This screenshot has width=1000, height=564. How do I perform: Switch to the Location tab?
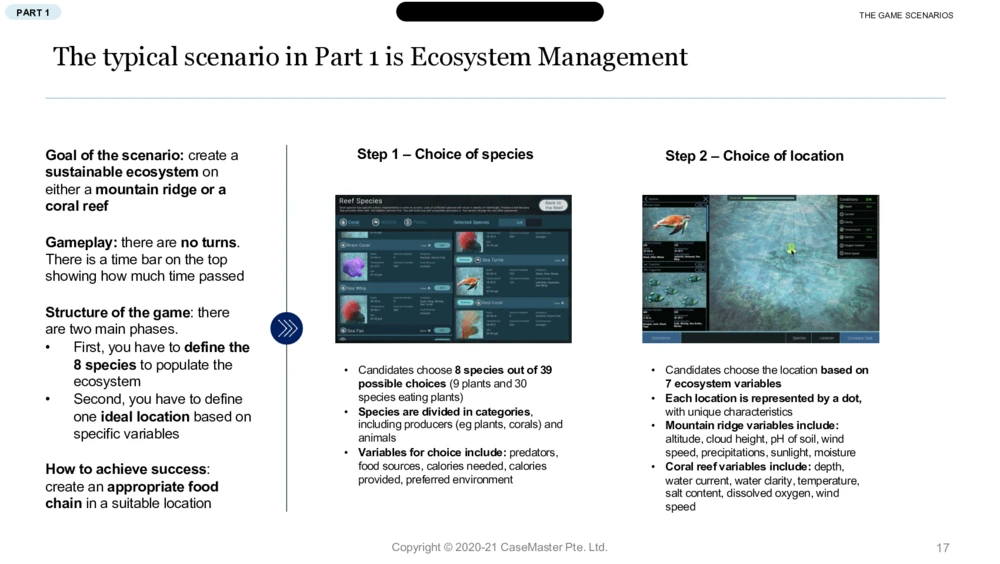pyautogui.click(x=827, y=338)
